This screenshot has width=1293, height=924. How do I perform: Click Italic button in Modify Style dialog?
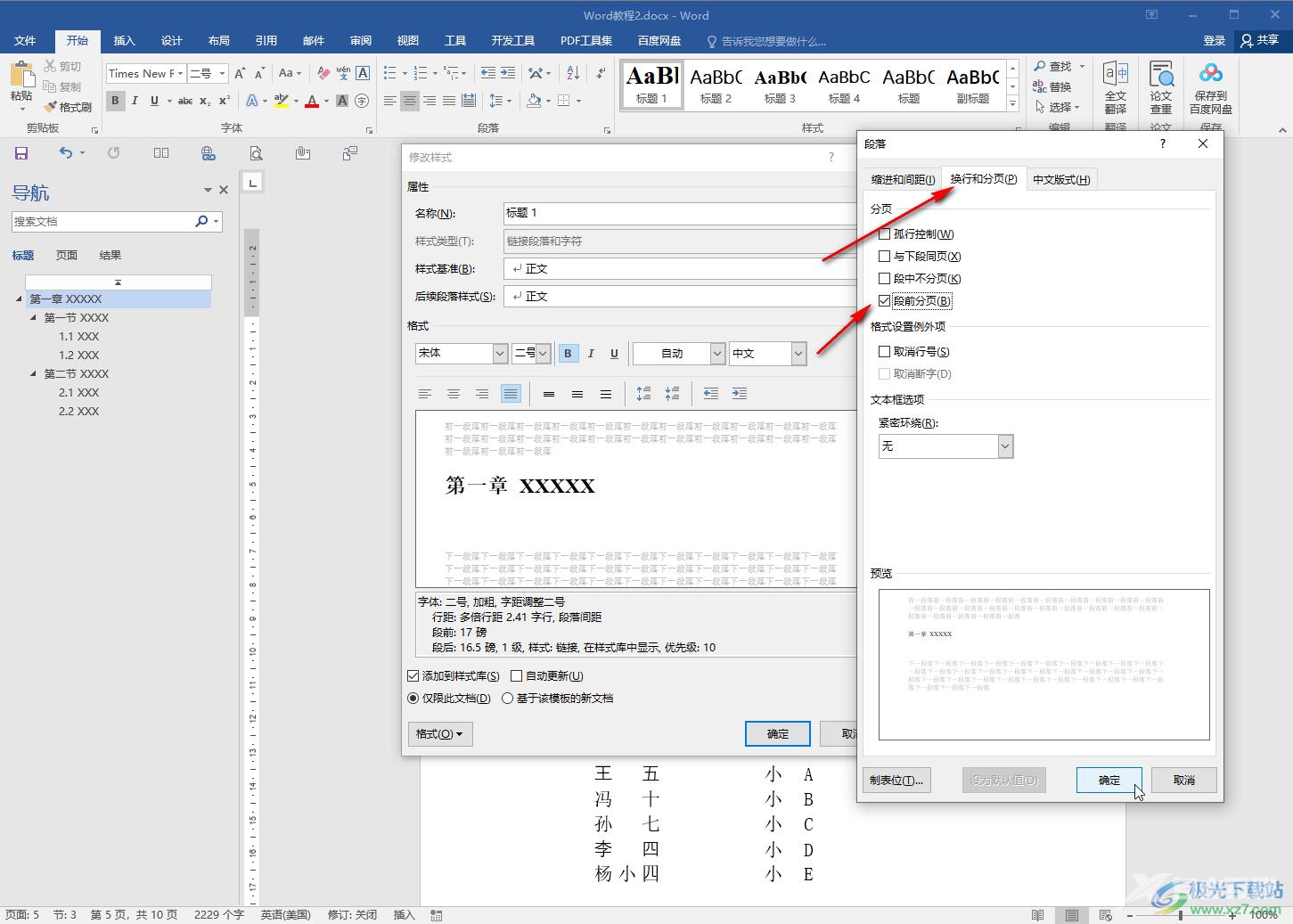click(591, 354)
